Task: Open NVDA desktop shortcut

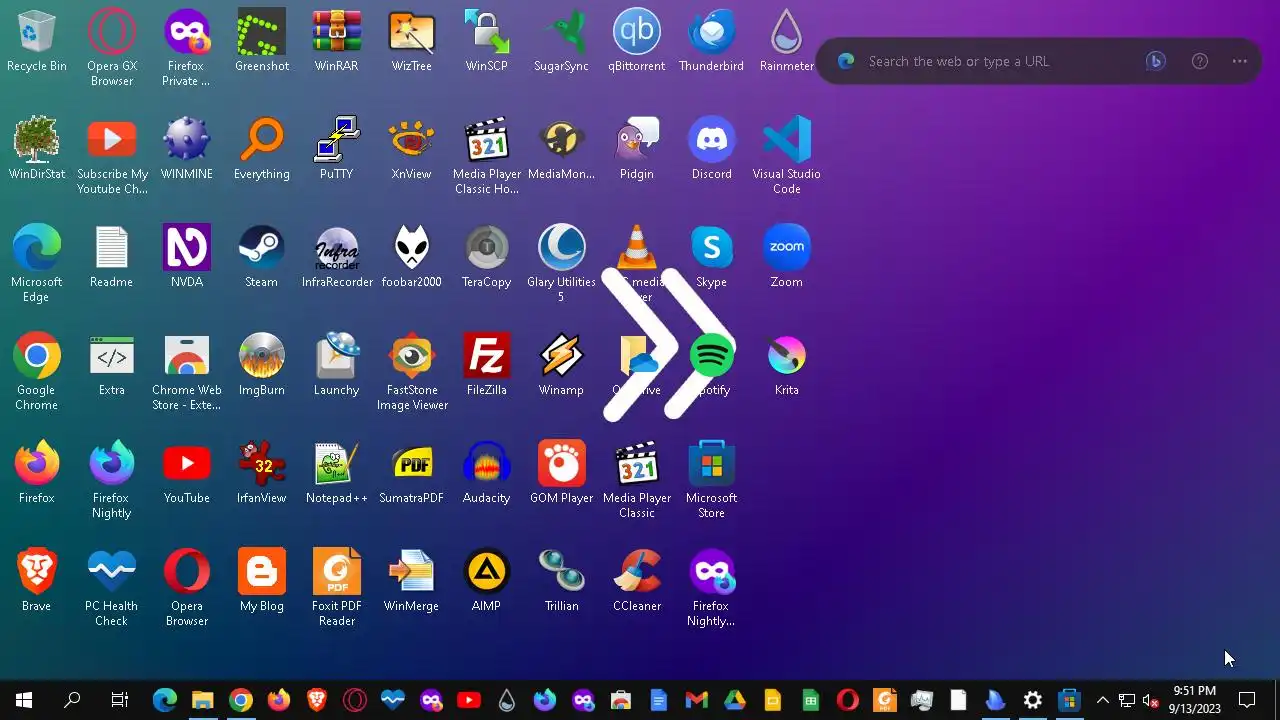Action: point(186,258)
